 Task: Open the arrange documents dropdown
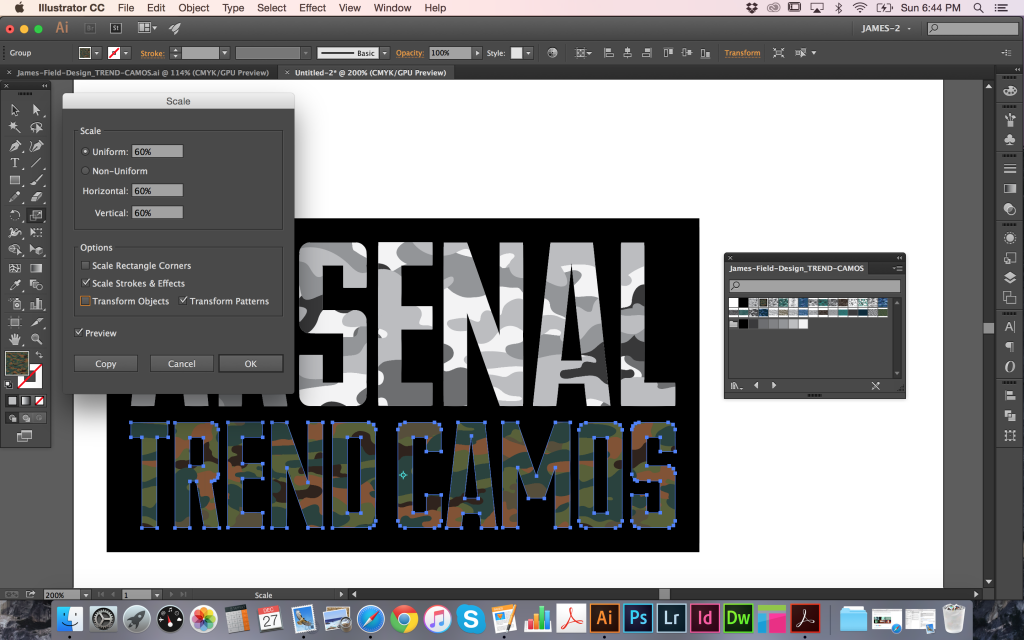(x=148, y=27)
